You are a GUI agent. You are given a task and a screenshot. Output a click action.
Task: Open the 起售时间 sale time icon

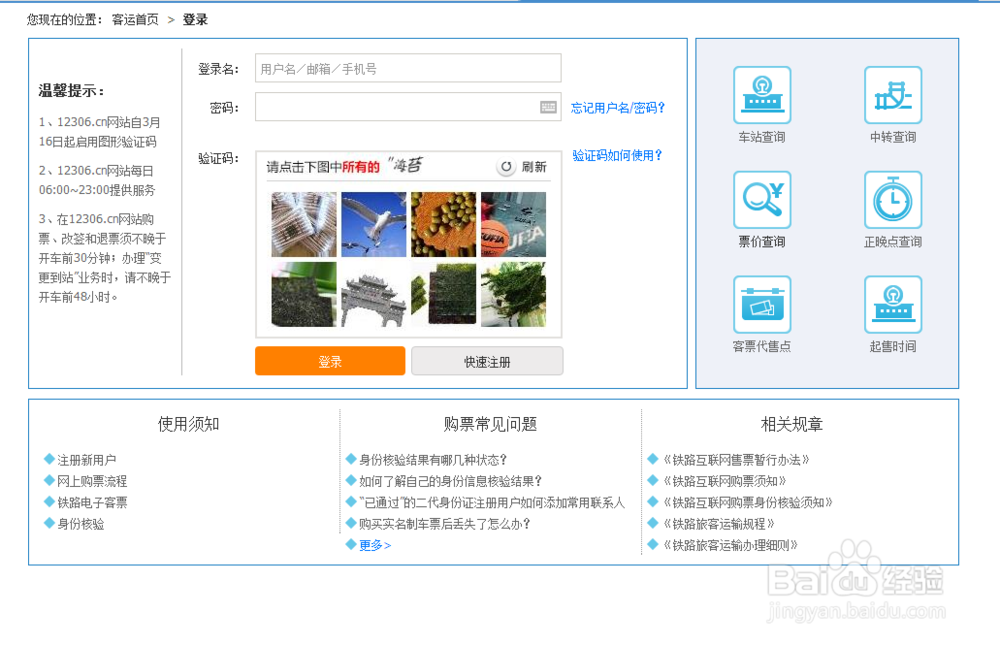tap(893, 304)
